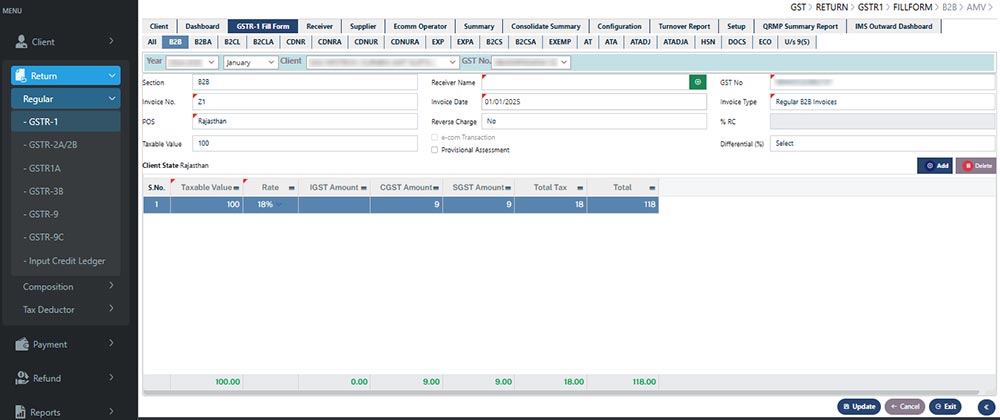The image size is (1000, 420).
Task: Switch to the Consolidate Summary tab
Action: tap(545, 26)
